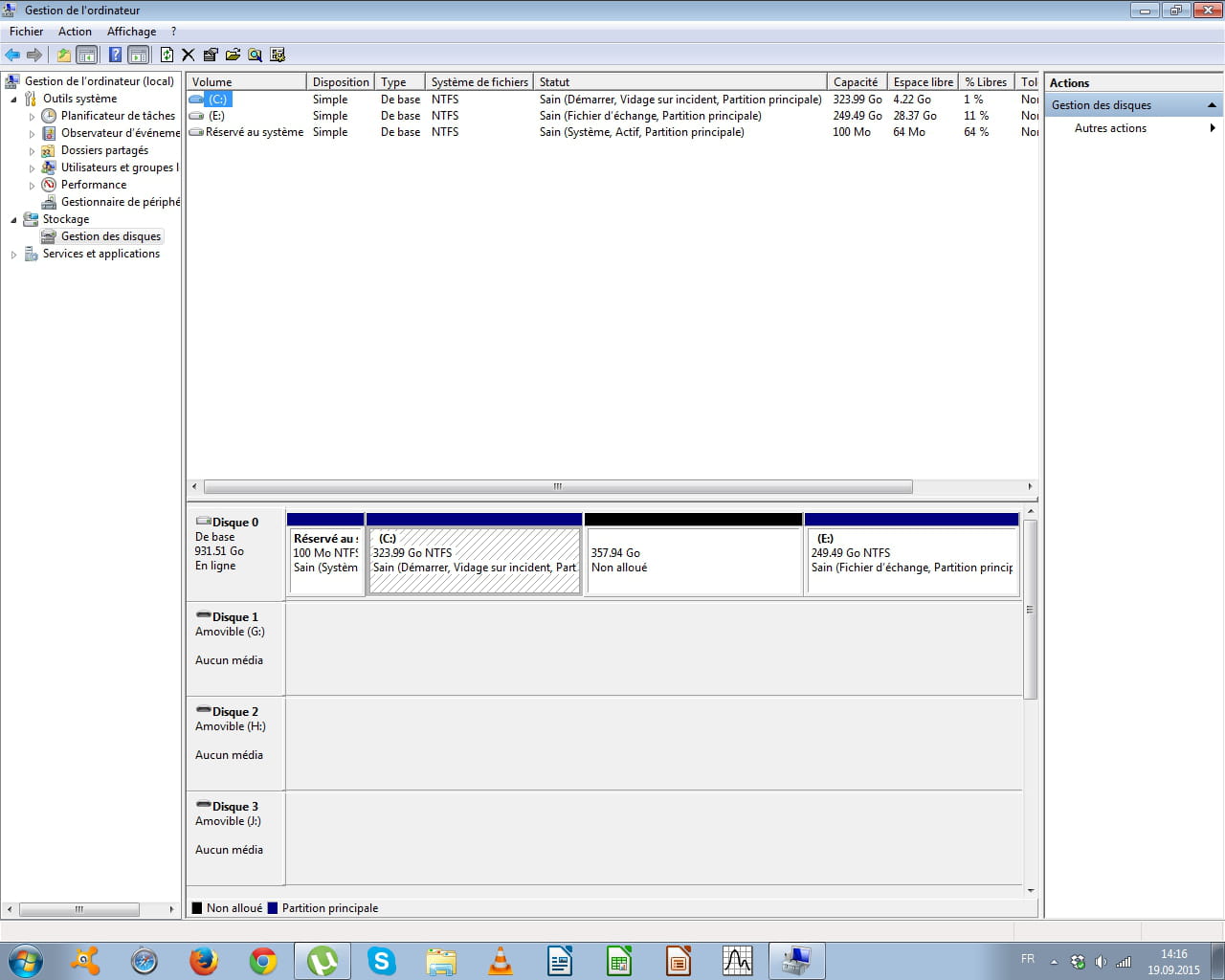Viewport: 1225px width, 980px height.
Task: Click the Forward arrow in toolbar
Action: tap(34, 55)
